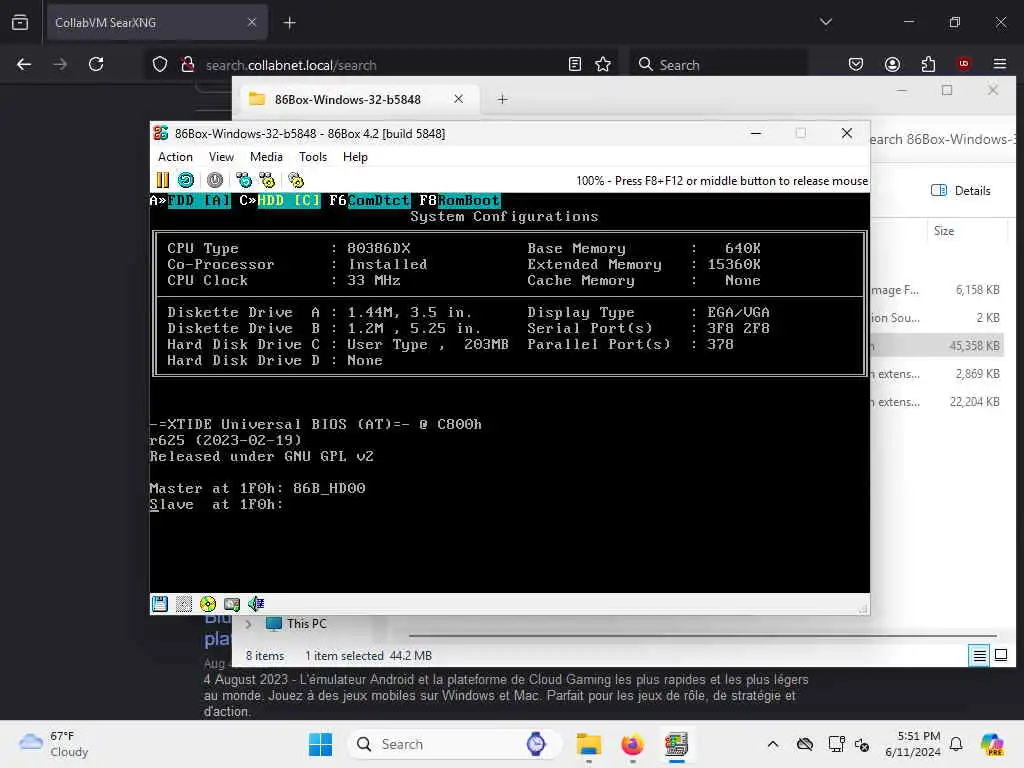Viewport: 1024px width, 768px height.
Task: Close the 86Box-Windows-32-b5848 Explorer tab
Action: click(458, 99)
